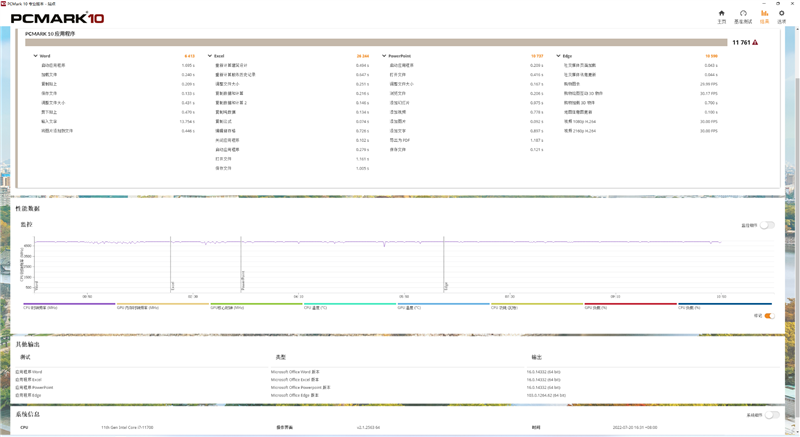
Task: Toggle the hardware monitoring details switch
Action: tap(767, 225)
